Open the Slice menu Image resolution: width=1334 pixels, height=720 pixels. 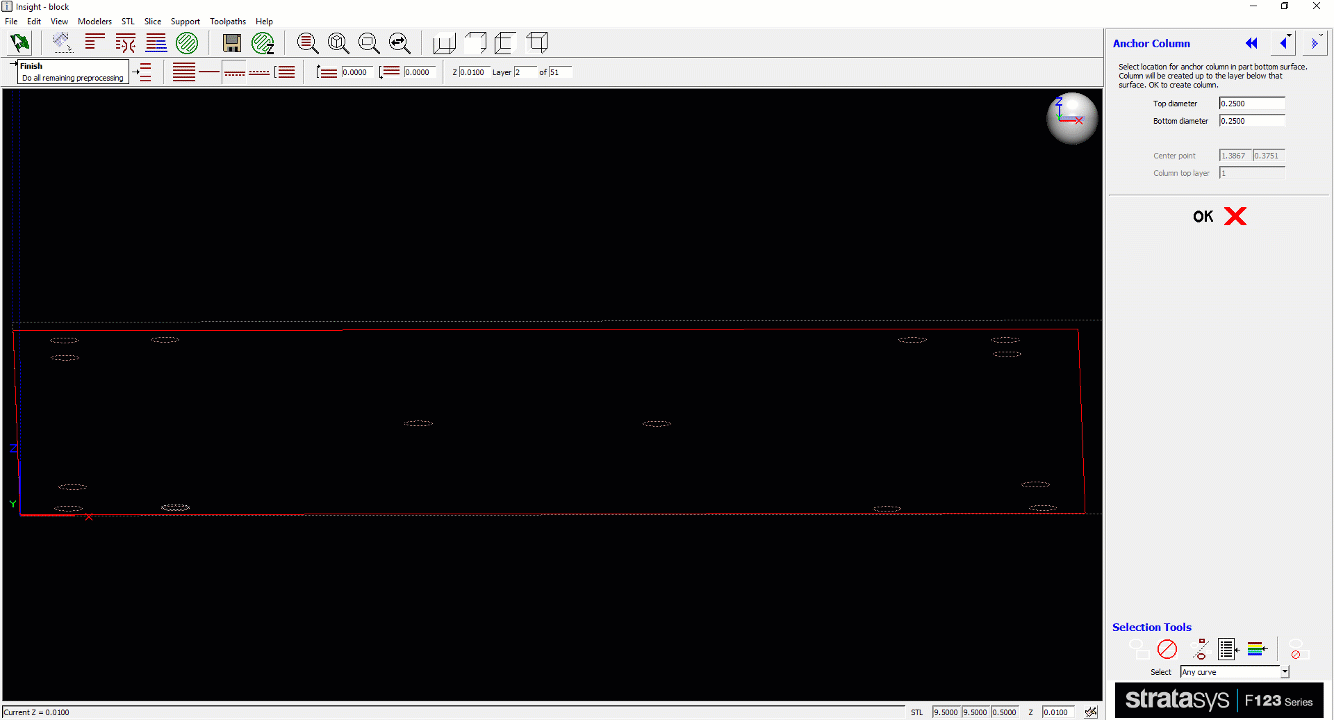(x=153, y=20)
